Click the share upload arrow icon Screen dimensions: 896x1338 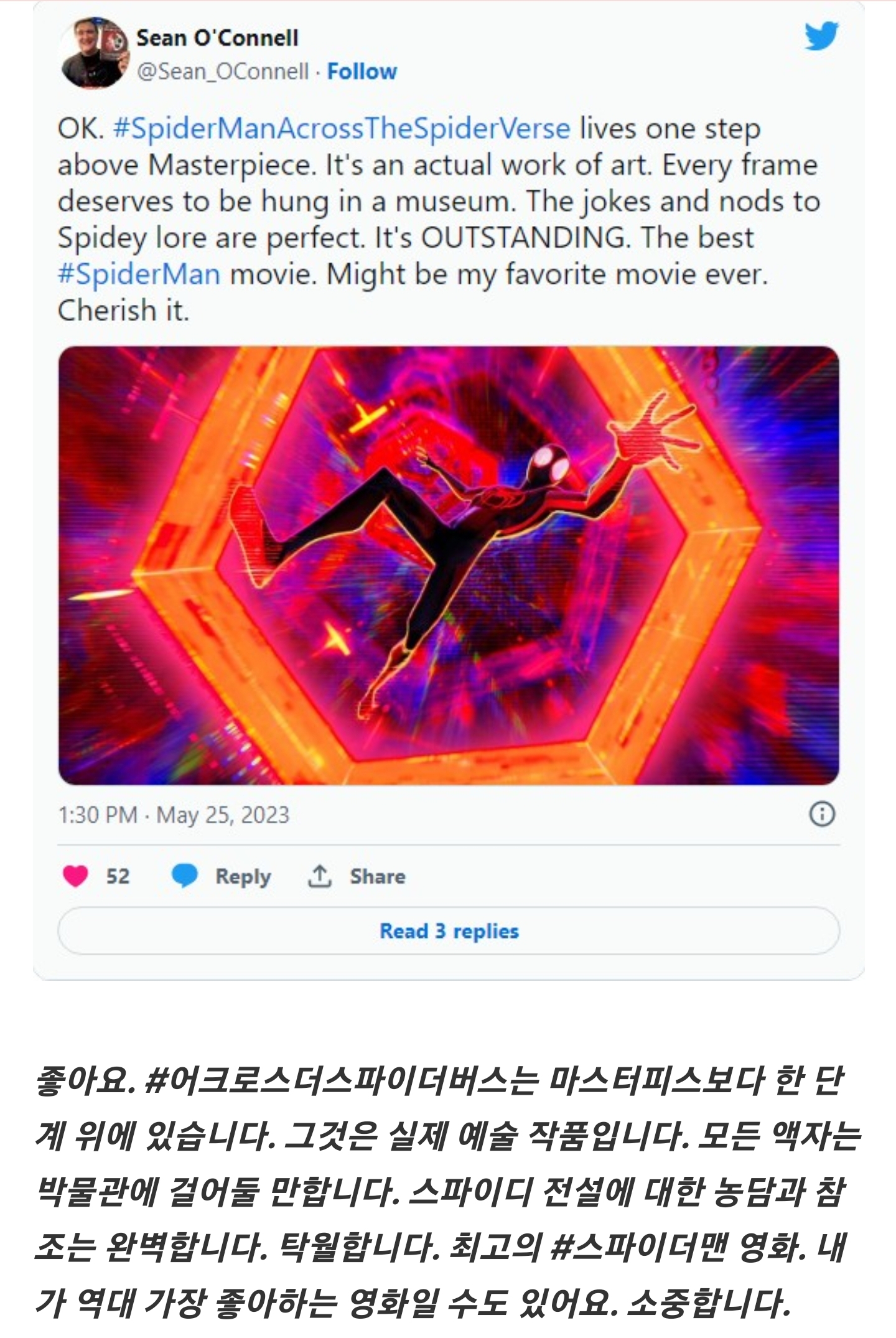tap(320, 876)
